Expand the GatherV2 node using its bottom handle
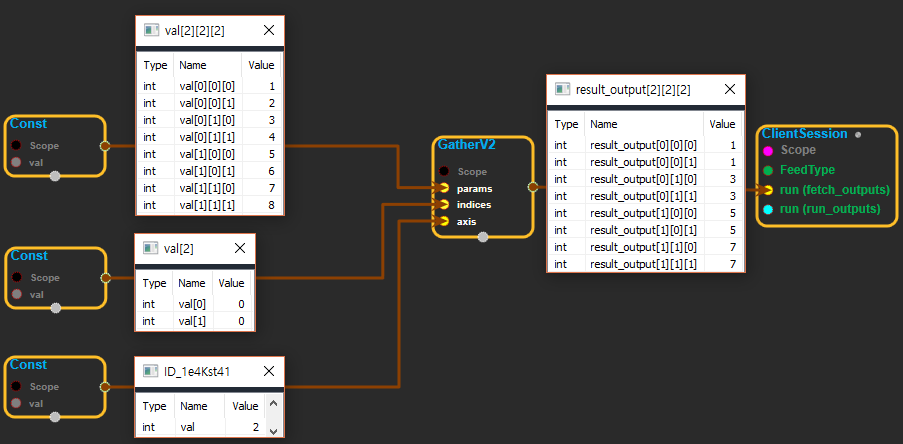Screen dimensions: 903x444 (483, 237)
